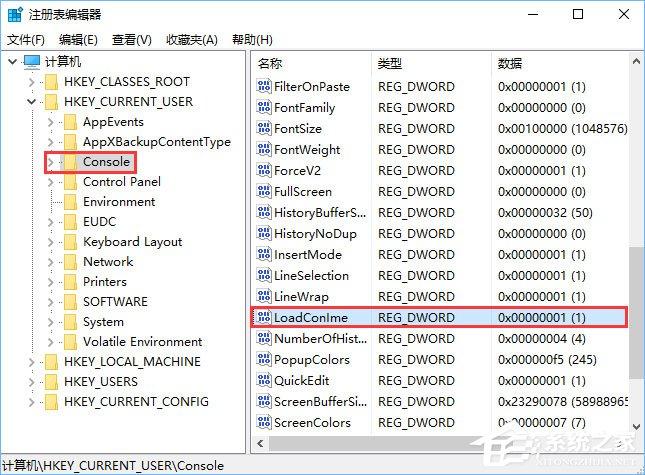
Task: Expand the AppEvents key
Action: pos(50,122)
